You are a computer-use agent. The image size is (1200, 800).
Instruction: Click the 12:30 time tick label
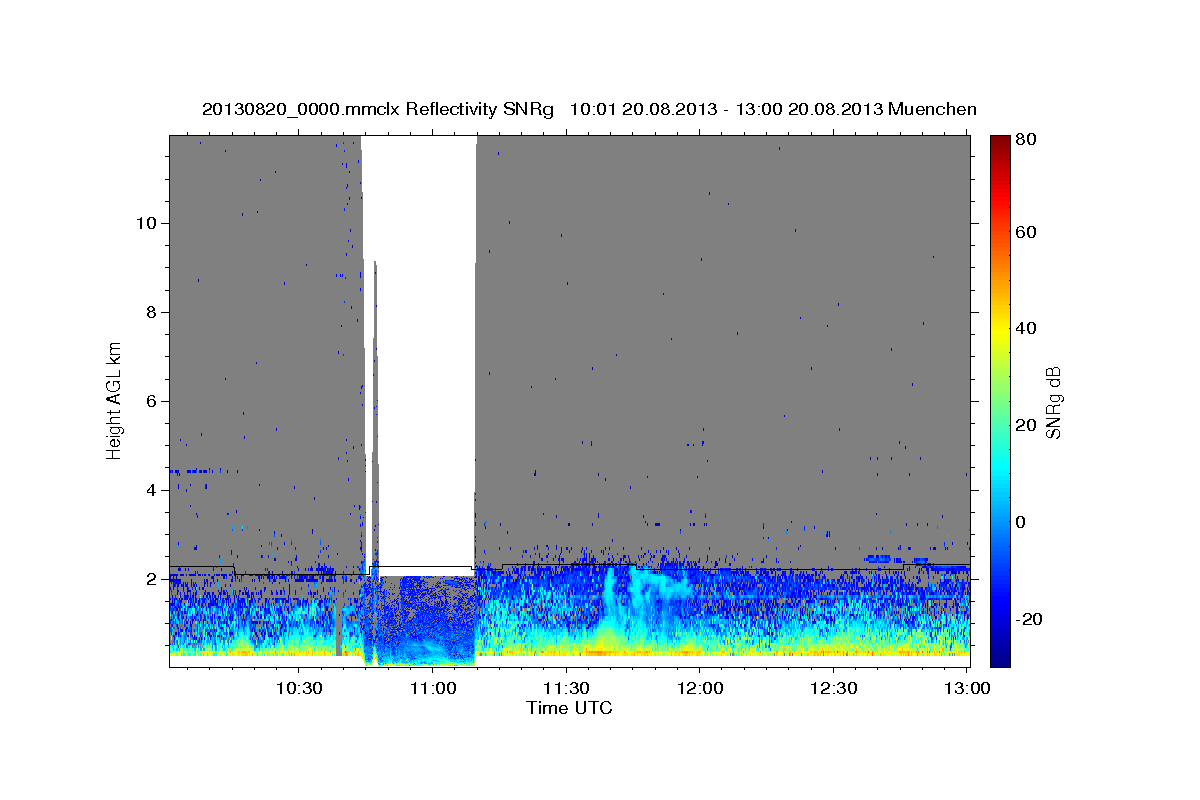pyautogui.click(x=834, y=689)
